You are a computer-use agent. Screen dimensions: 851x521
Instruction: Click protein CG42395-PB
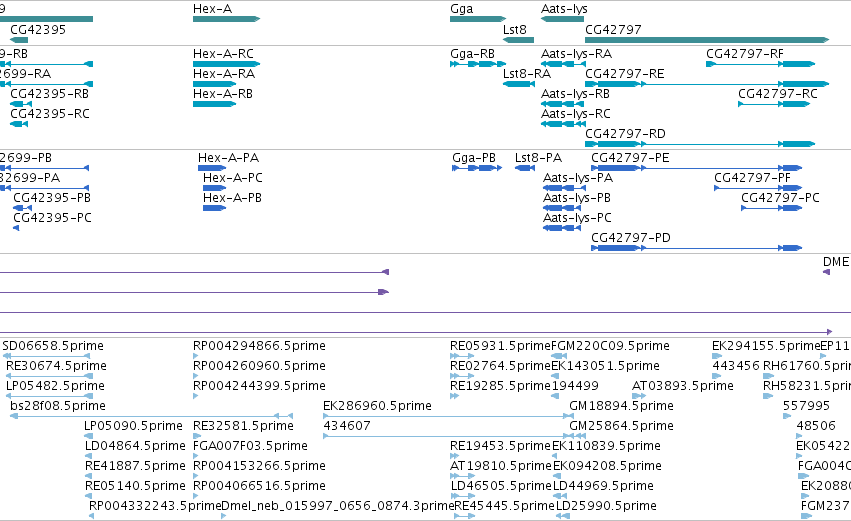tap(23, 208)
